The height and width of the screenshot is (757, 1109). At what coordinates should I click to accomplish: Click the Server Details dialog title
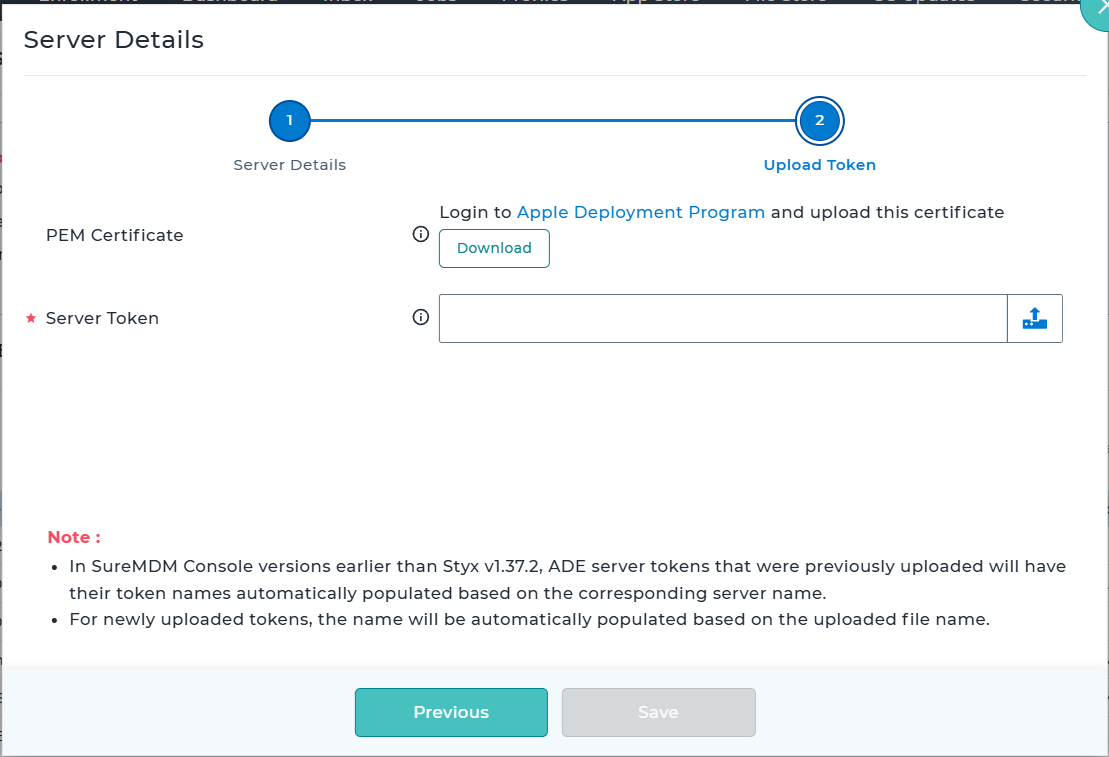(113, 40)
